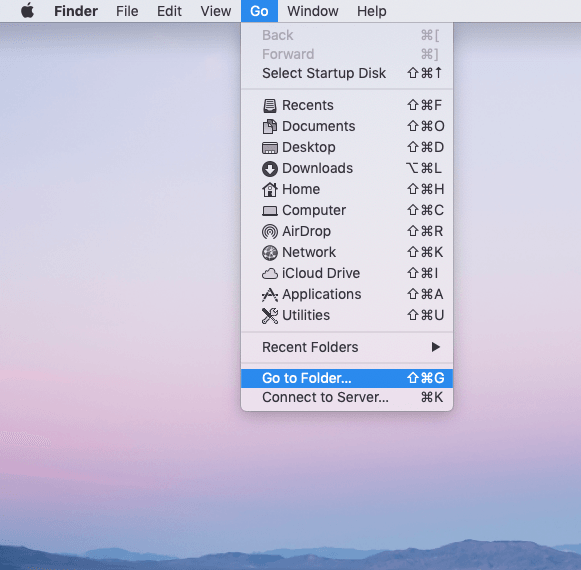Click the Recent Folders label
Image resolution: width=581 pixels, height=570 pixels.
click(310, 347)
